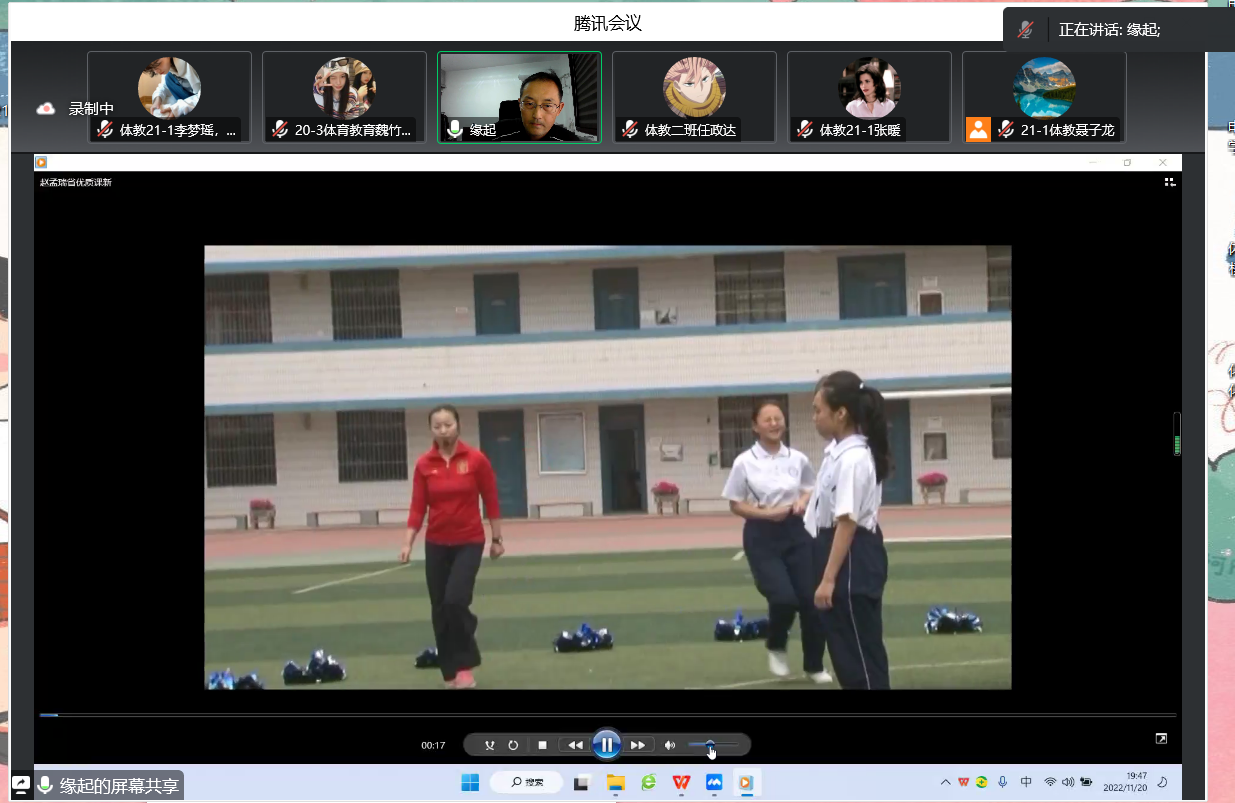Pause the video in the media player
This screenshot has height=803, width=1235.
(606, 745)
